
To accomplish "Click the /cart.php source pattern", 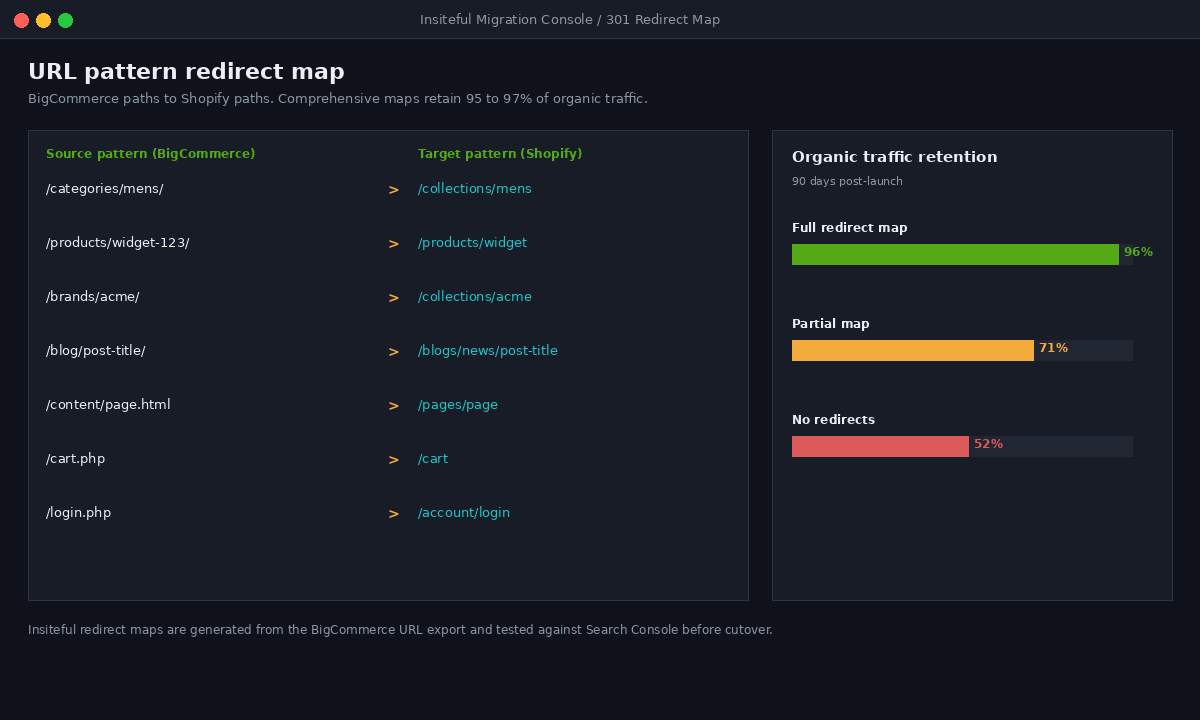I will (76, 459).
